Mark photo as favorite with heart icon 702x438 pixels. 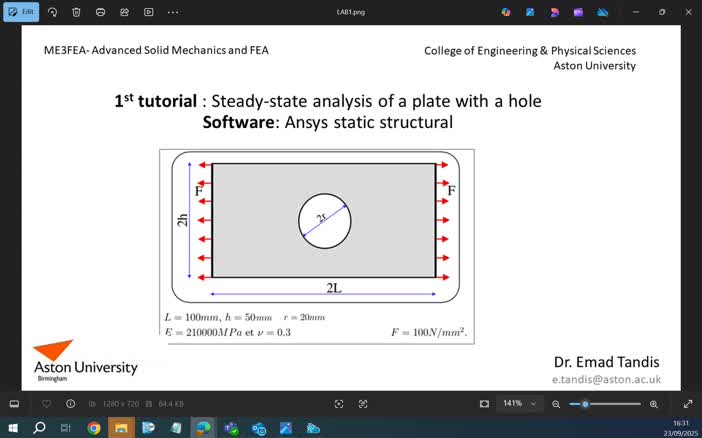click(x=46, y=404)
